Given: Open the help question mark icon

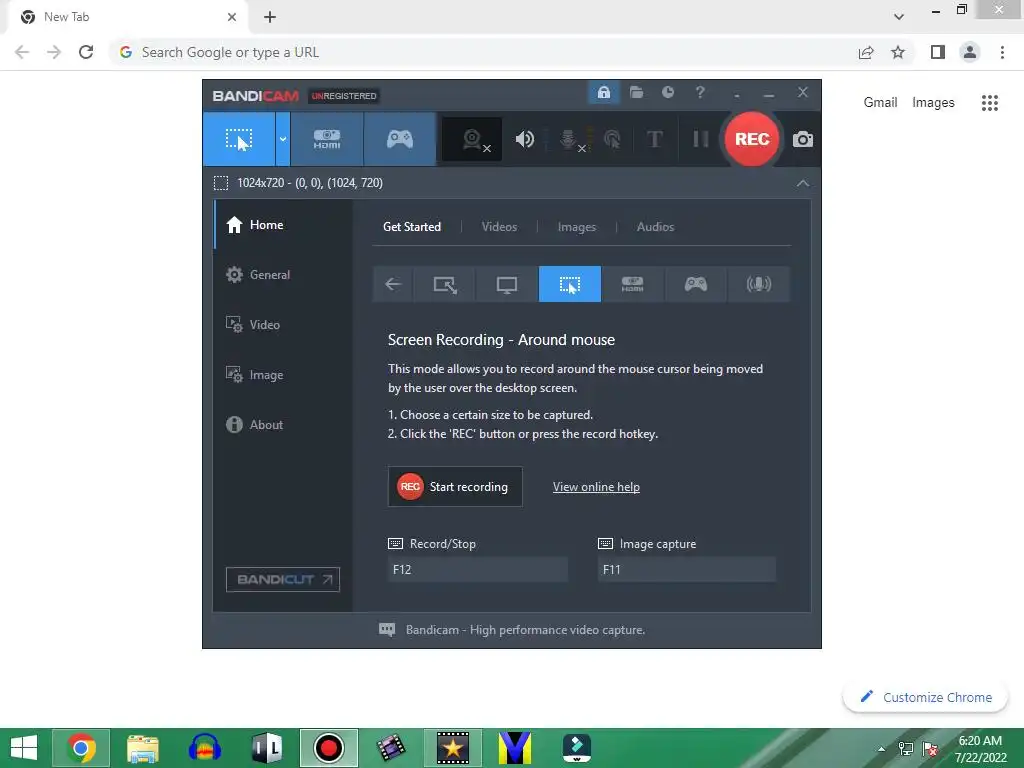Looking at the screenshot, I should coord(699,93).
